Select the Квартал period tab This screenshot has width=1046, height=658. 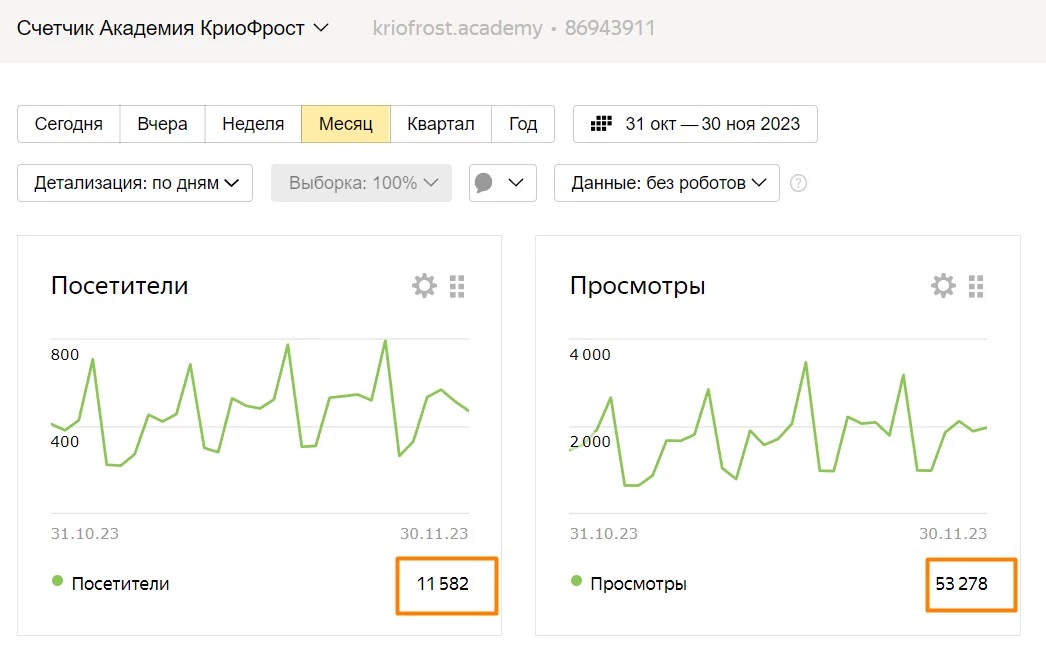click(441, 124)
